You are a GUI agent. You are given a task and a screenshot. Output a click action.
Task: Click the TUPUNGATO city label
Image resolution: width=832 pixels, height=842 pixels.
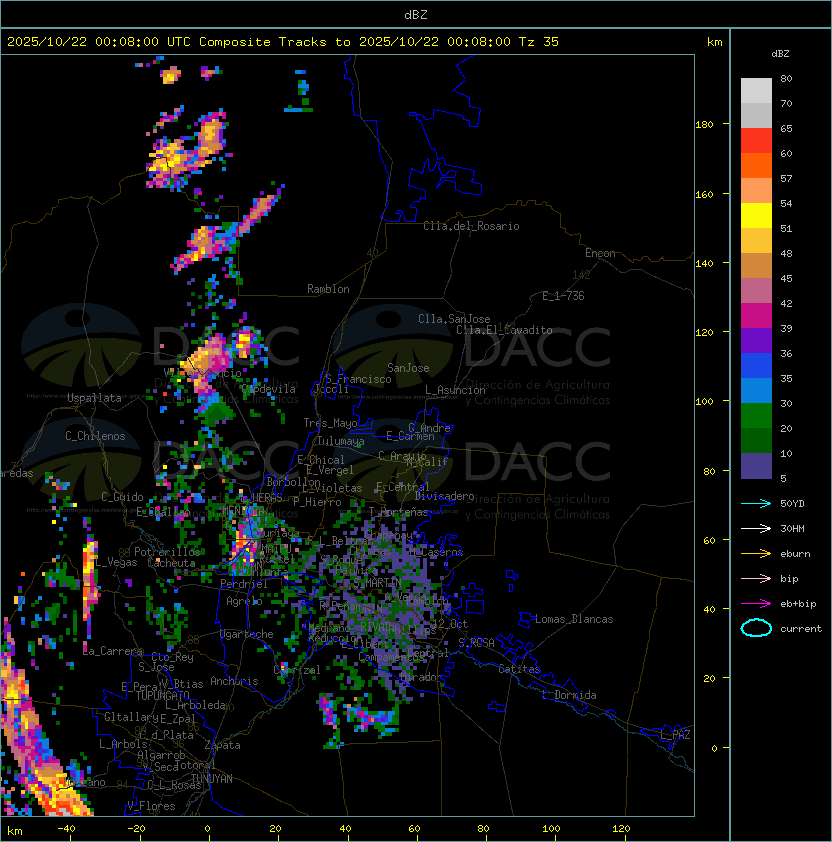pos(162,695)
